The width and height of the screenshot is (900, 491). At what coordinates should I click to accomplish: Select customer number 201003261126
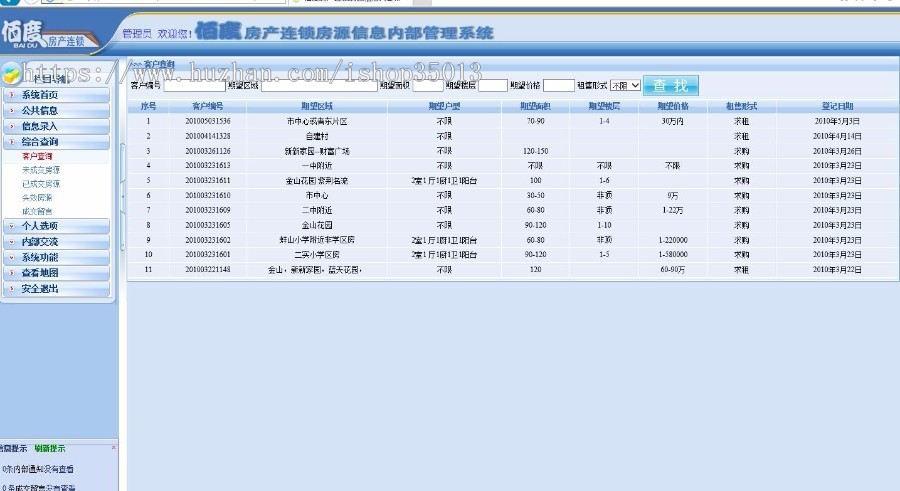pyautogui.click(x=208, y=151)
